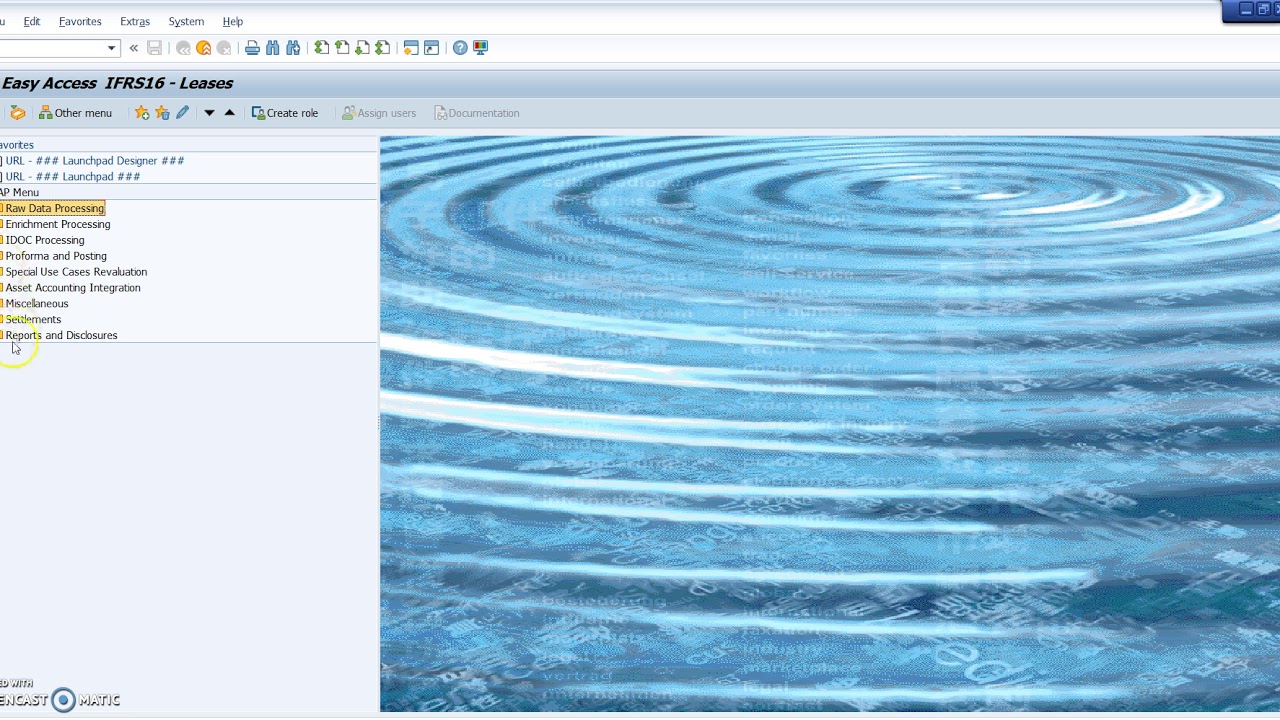Click the grey Cancel icon
The width and height of the screenshot is (1280, 720).
[224, 48]
